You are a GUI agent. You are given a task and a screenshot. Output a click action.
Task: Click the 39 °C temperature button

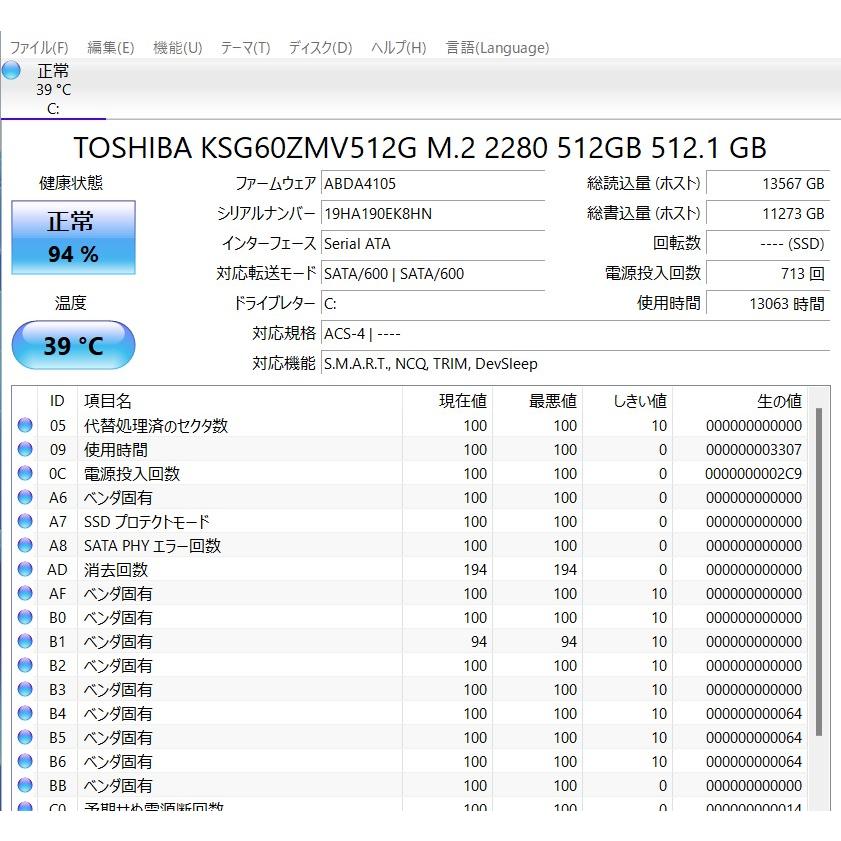[x=73, y=345]
